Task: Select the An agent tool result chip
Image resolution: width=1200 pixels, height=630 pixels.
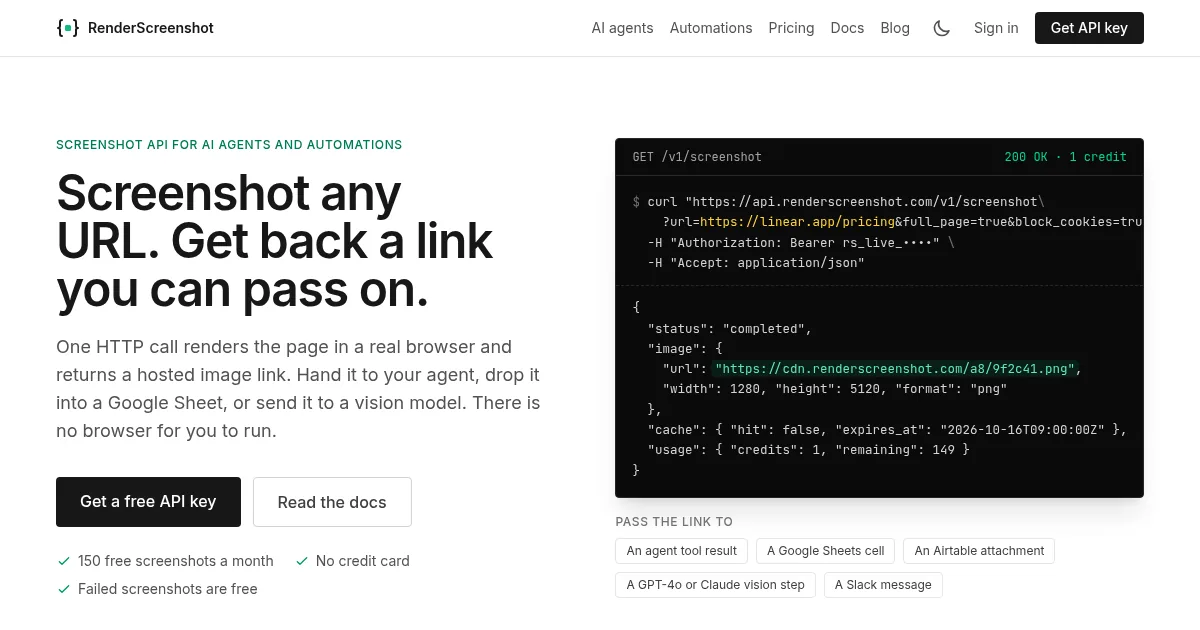Action: click(681, 551)
